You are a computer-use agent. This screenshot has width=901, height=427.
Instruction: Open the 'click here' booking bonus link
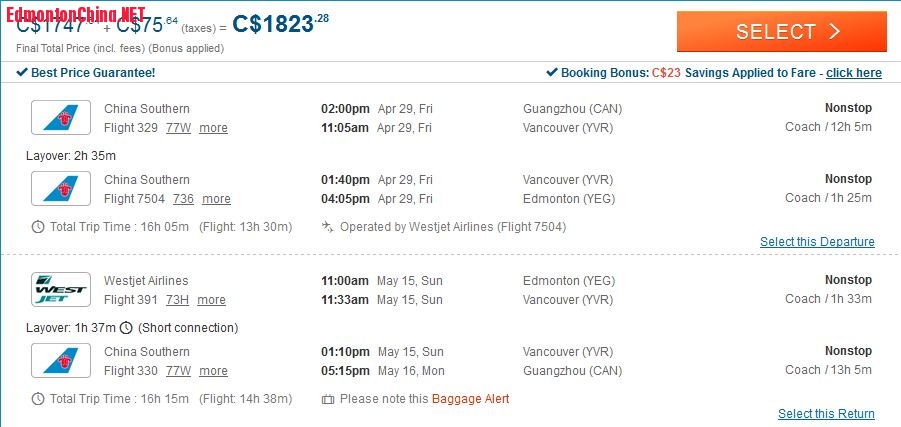pyautogui.click(x=853, y=73)
